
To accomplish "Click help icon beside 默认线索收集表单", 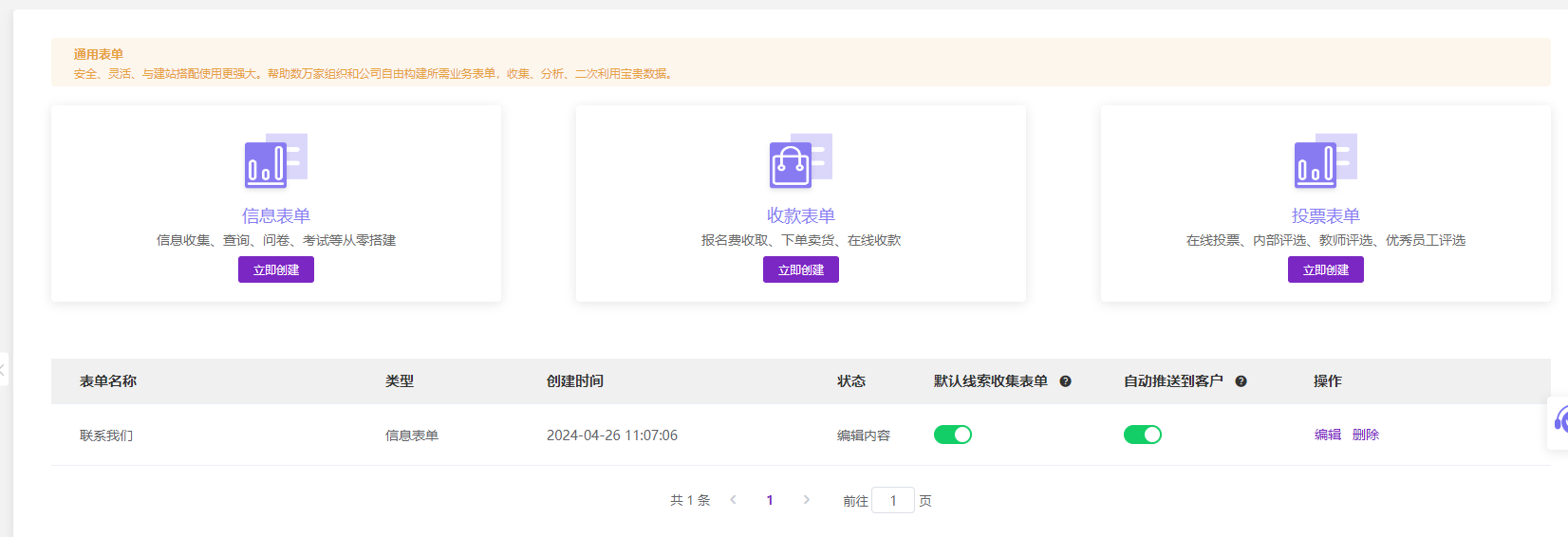I will (1065, 381).
